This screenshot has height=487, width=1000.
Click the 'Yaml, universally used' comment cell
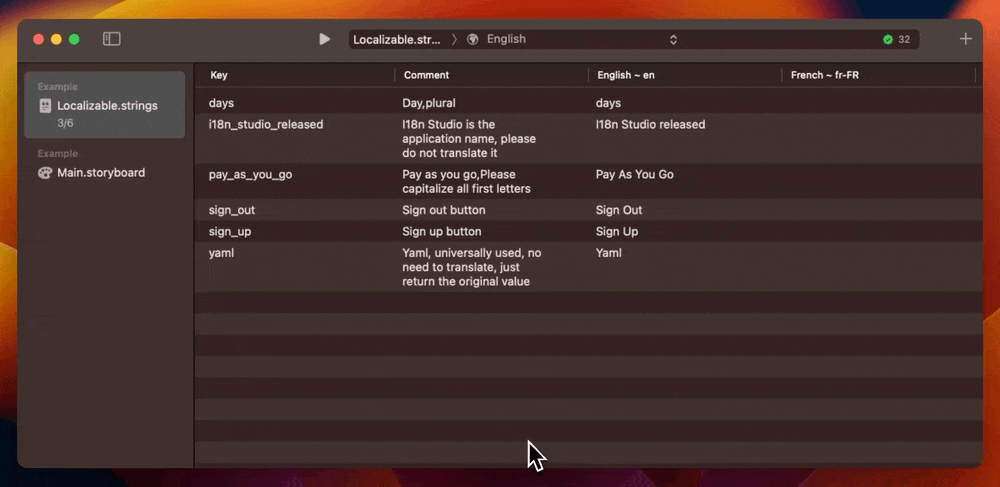pos(472,267)
